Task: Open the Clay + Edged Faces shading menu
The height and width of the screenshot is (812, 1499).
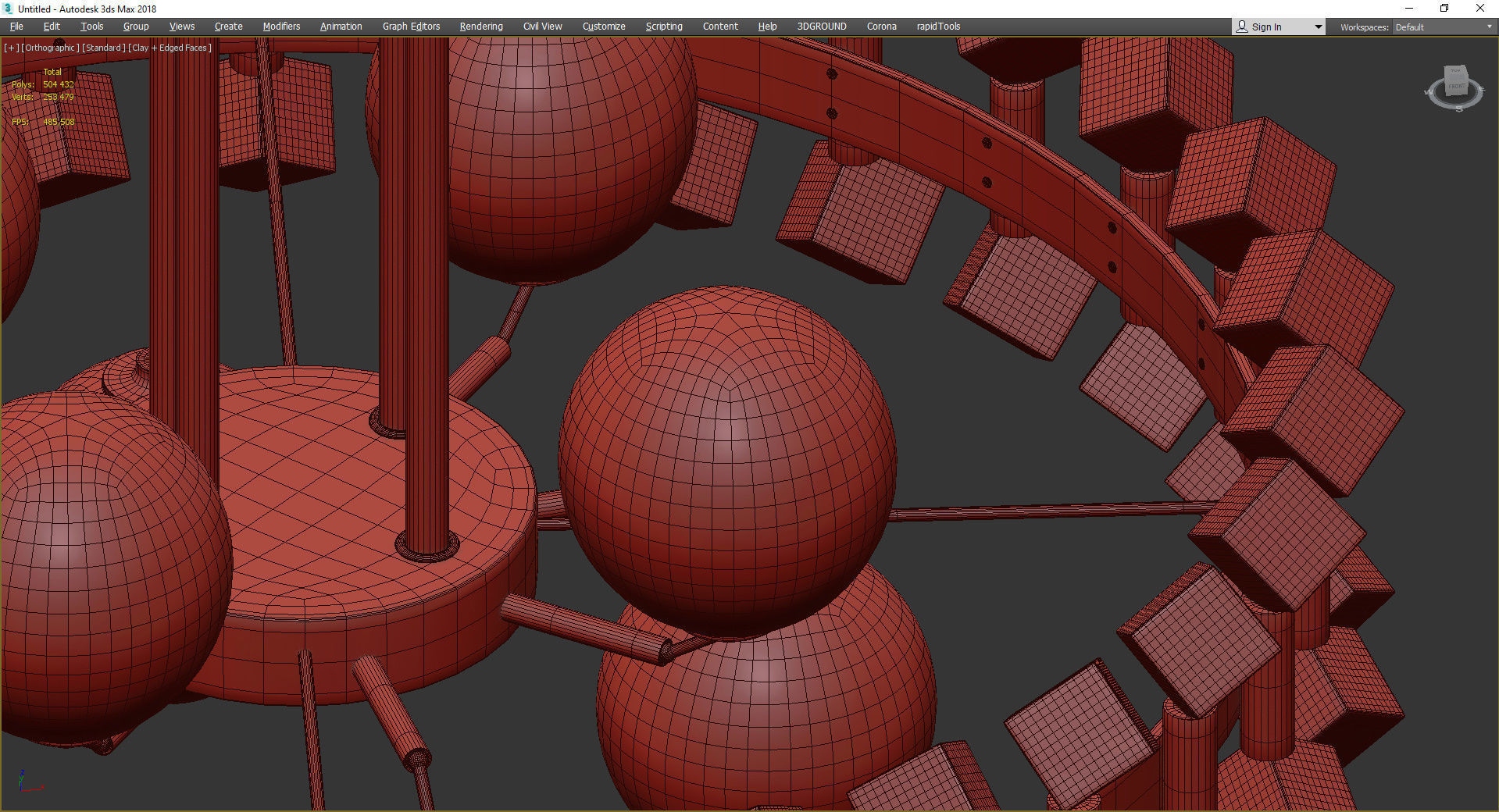Action: pyautogui.click(x=170, y=48)
